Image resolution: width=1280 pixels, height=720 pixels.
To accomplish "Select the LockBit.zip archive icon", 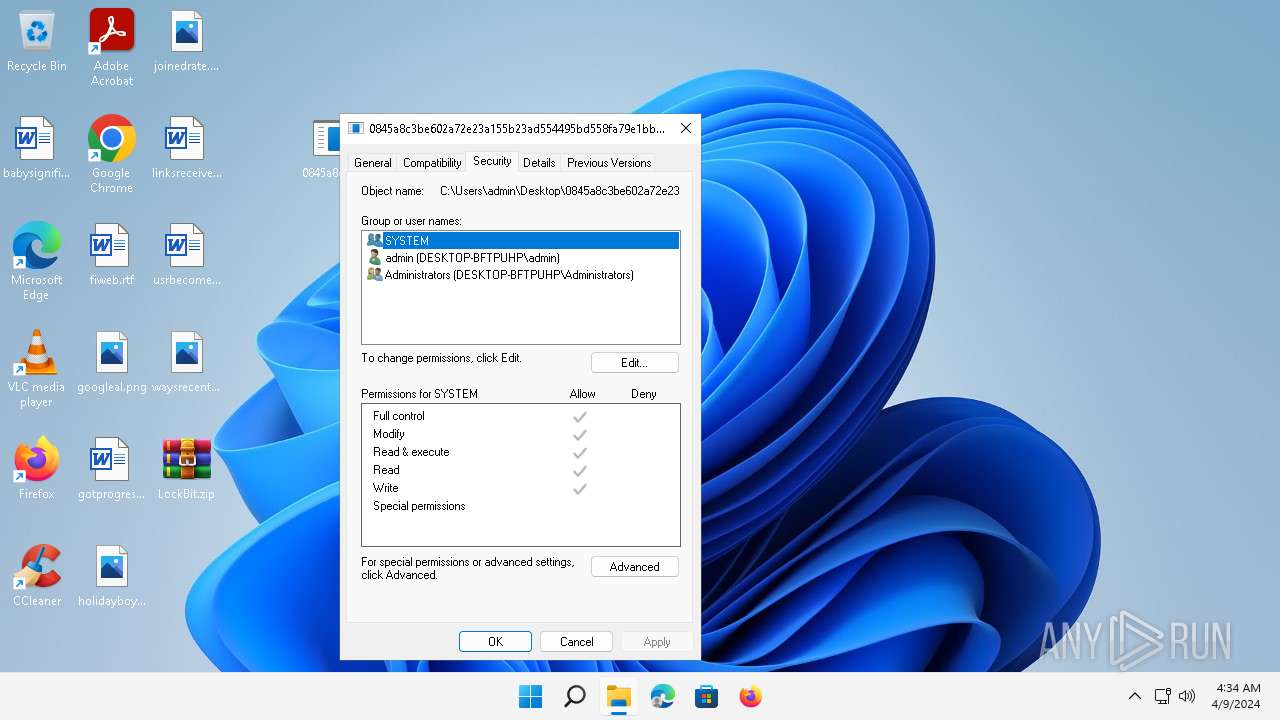I will (187, 469).
